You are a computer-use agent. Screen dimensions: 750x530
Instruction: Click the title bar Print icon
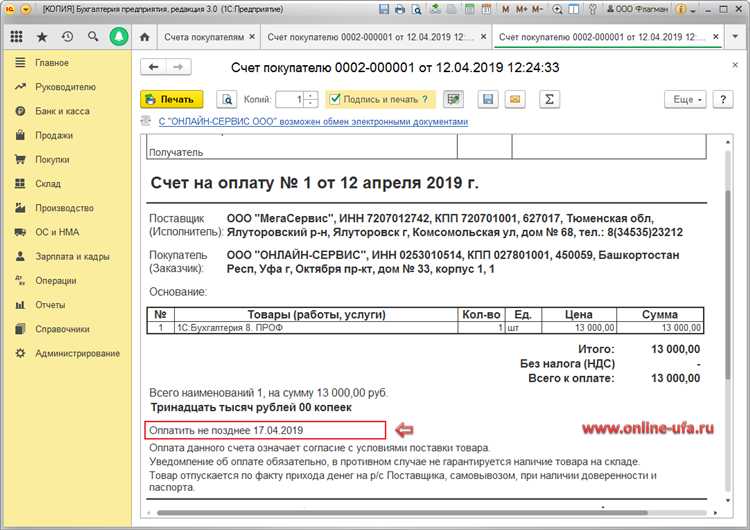tap(400, 9)
